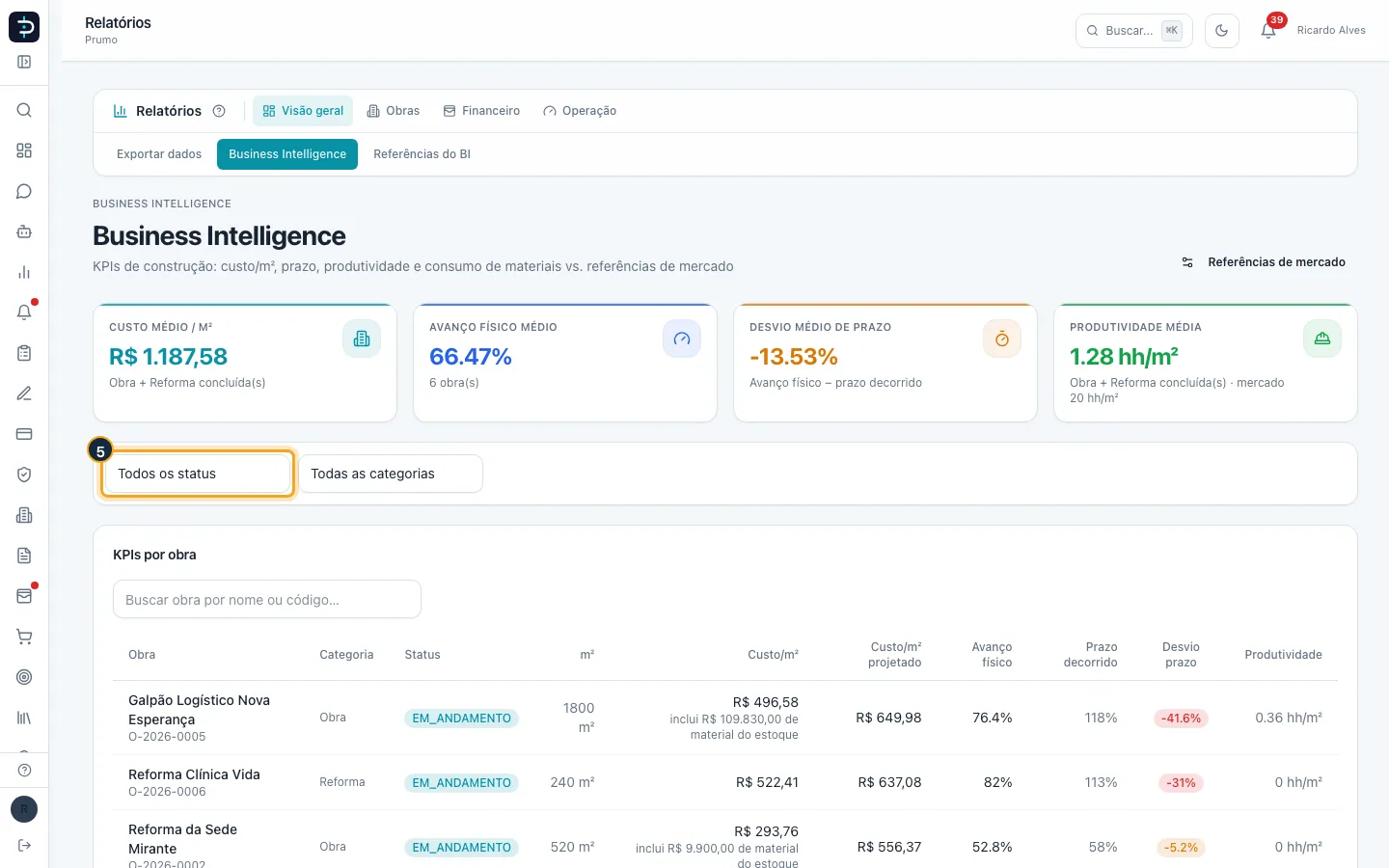The width and height of the screenshot is (1389, 868).
Task: Click help icon next to Relatórios title
Action: click(x=219, y=111)
